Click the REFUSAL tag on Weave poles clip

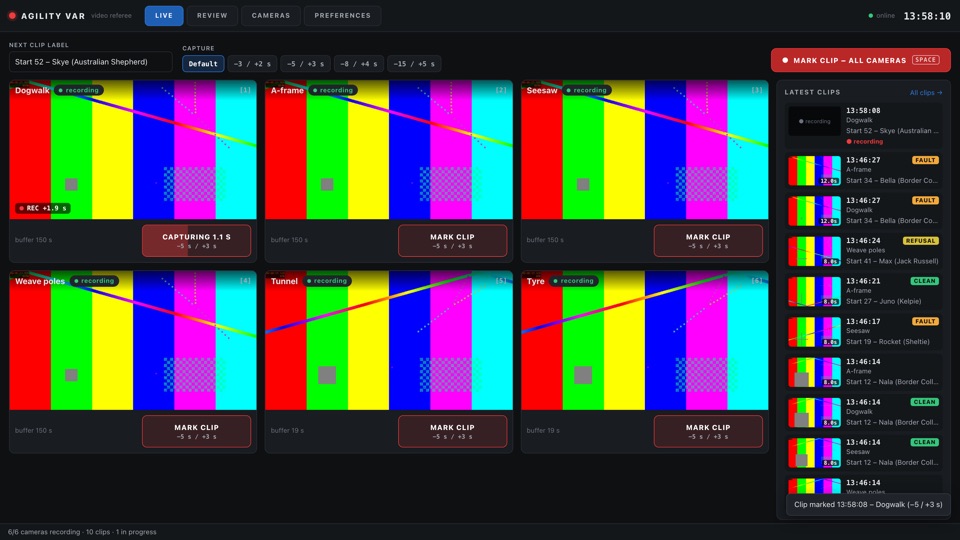(920, 241)
